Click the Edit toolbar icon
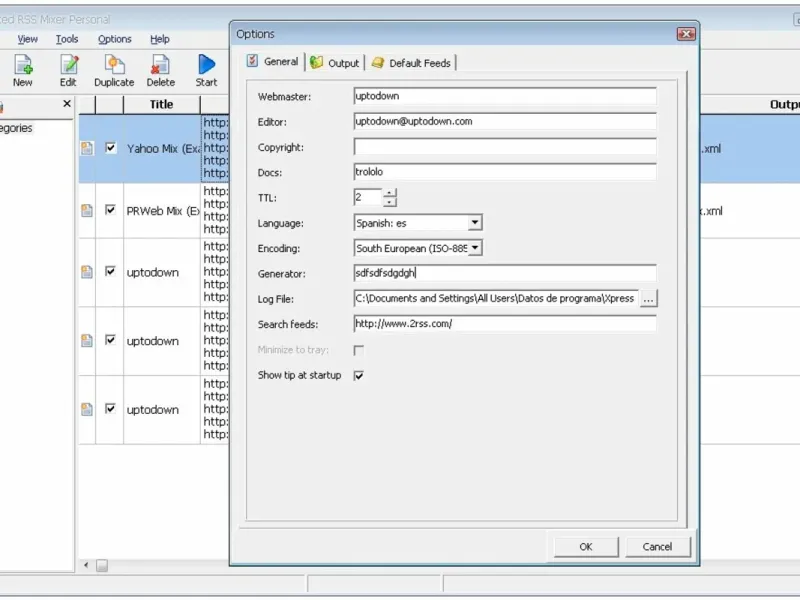800x600 pixels. (68, 65)
